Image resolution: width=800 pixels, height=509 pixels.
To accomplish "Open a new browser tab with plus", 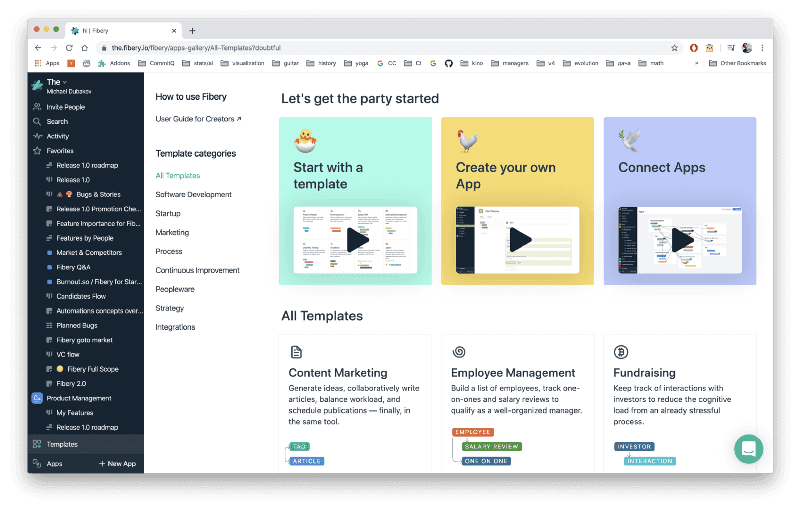I will click(192, 31).
